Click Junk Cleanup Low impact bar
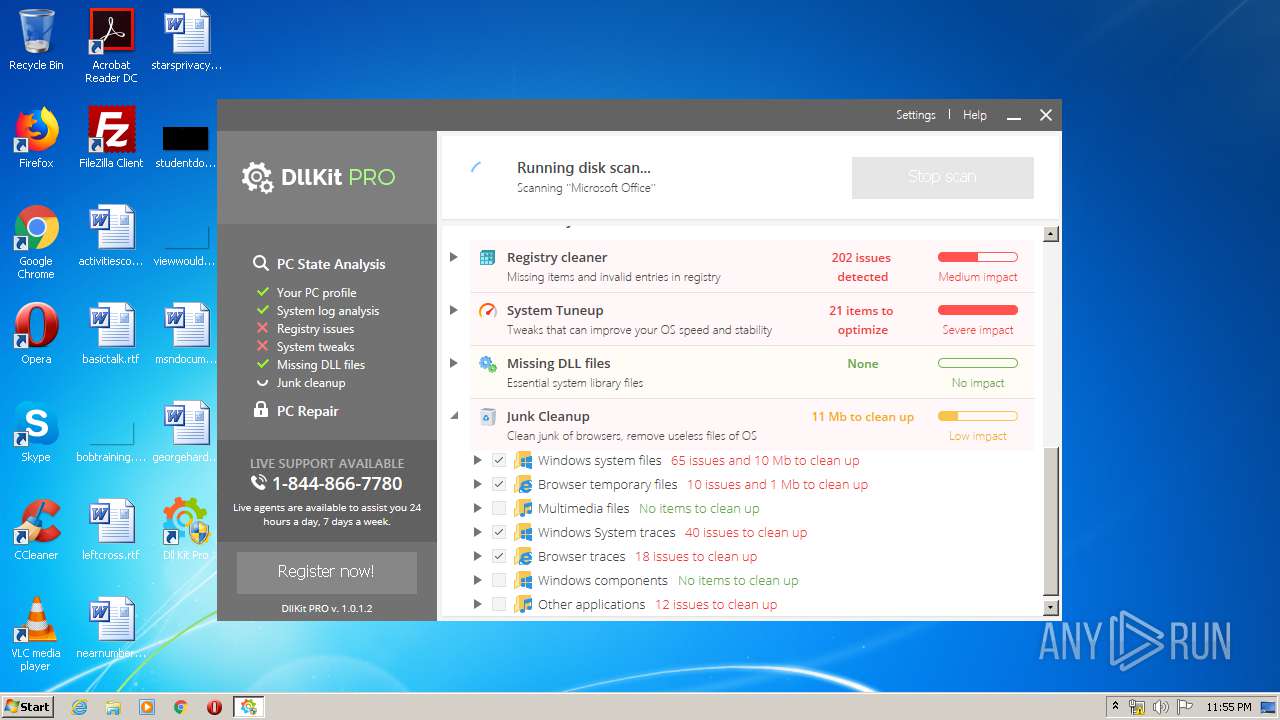This screenshot has width=1280, height=720. click(978, 417)
